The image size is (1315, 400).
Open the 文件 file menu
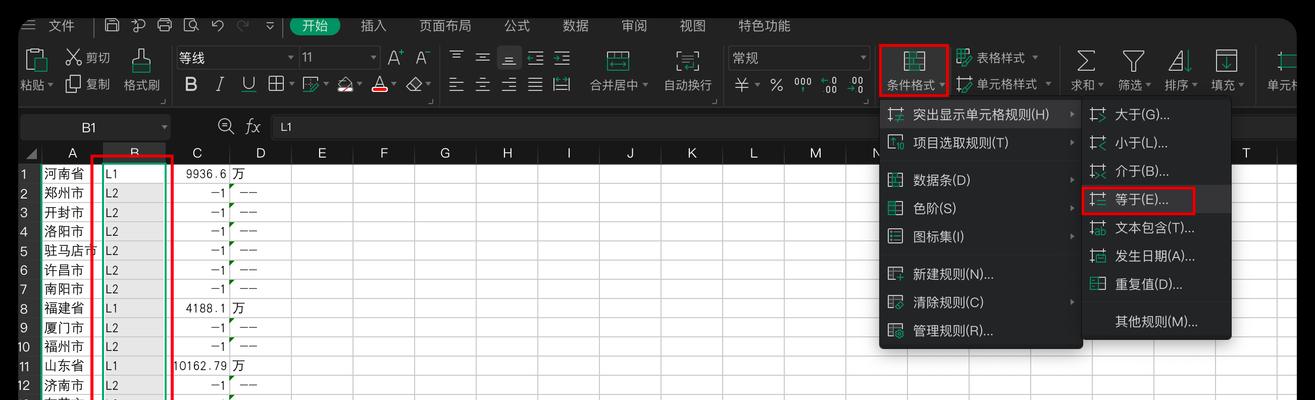coord(61,25)
